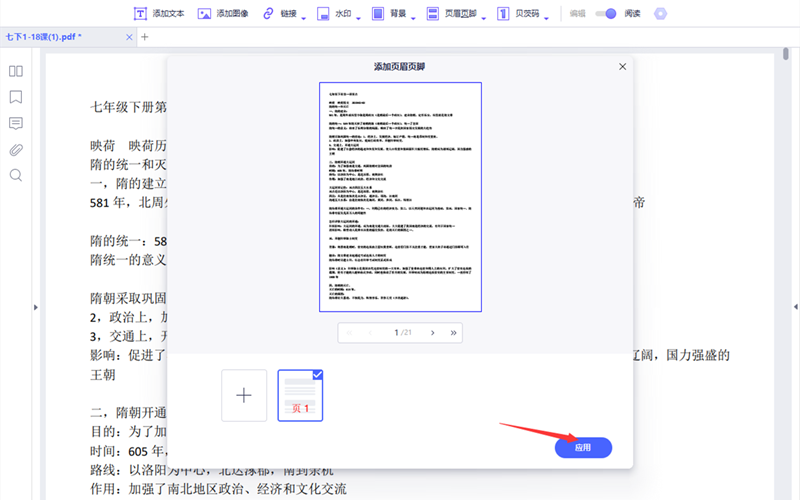Click the 添加文本 (Add Text) tool

tap(159, 14)
